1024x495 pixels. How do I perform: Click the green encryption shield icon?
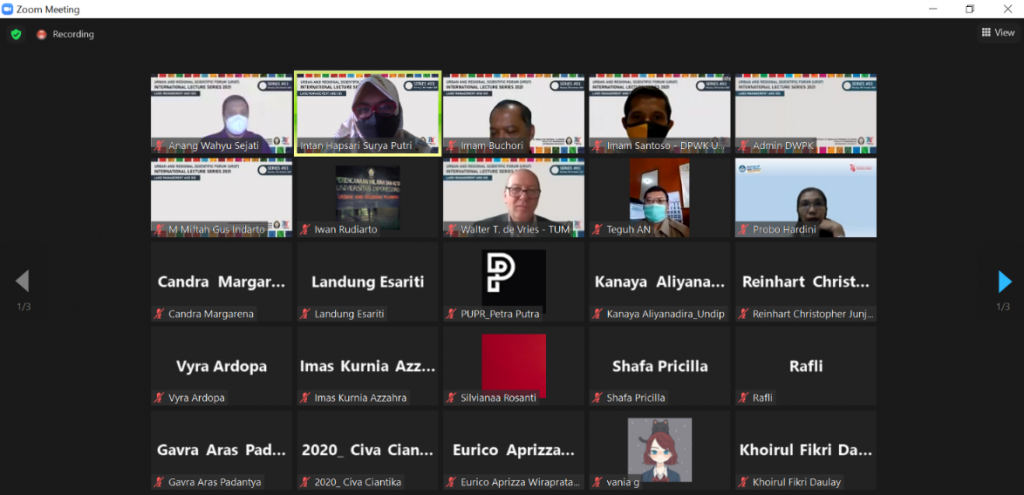[x=16, y=34]
